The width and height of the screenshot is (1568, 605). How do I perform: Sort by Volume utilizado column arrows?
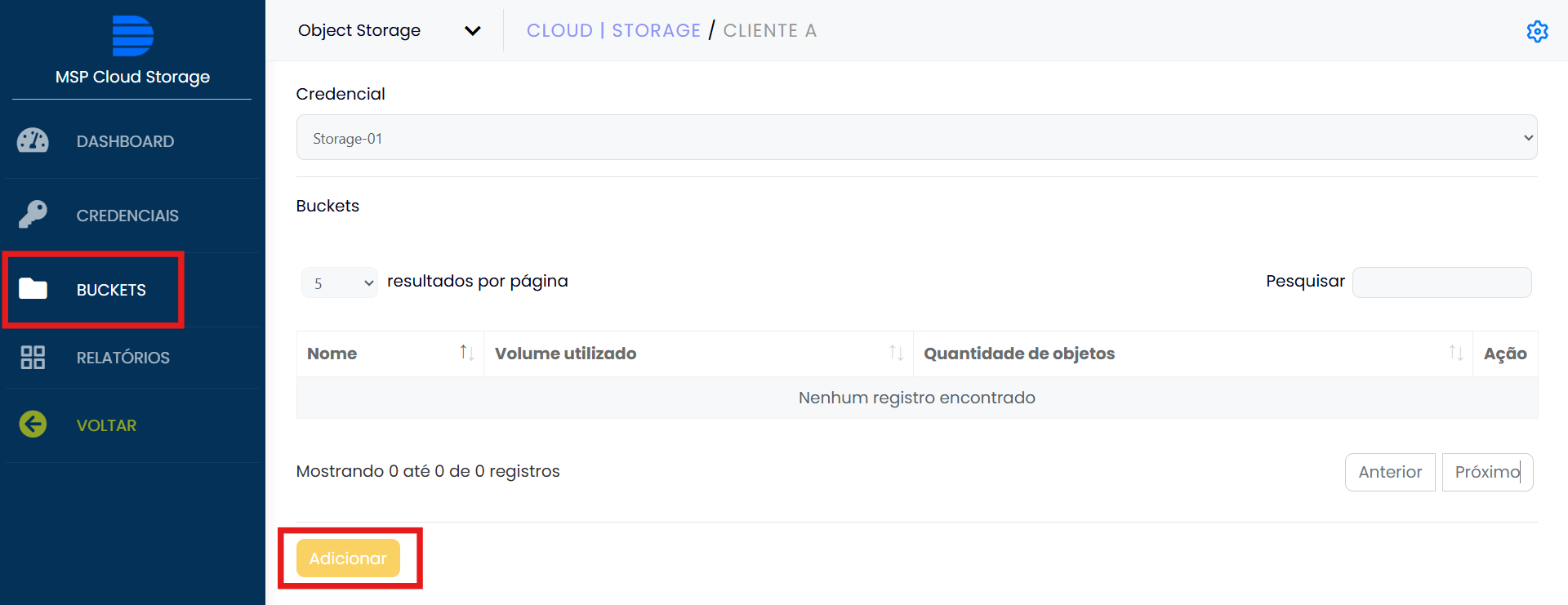[x=896, y=353]
